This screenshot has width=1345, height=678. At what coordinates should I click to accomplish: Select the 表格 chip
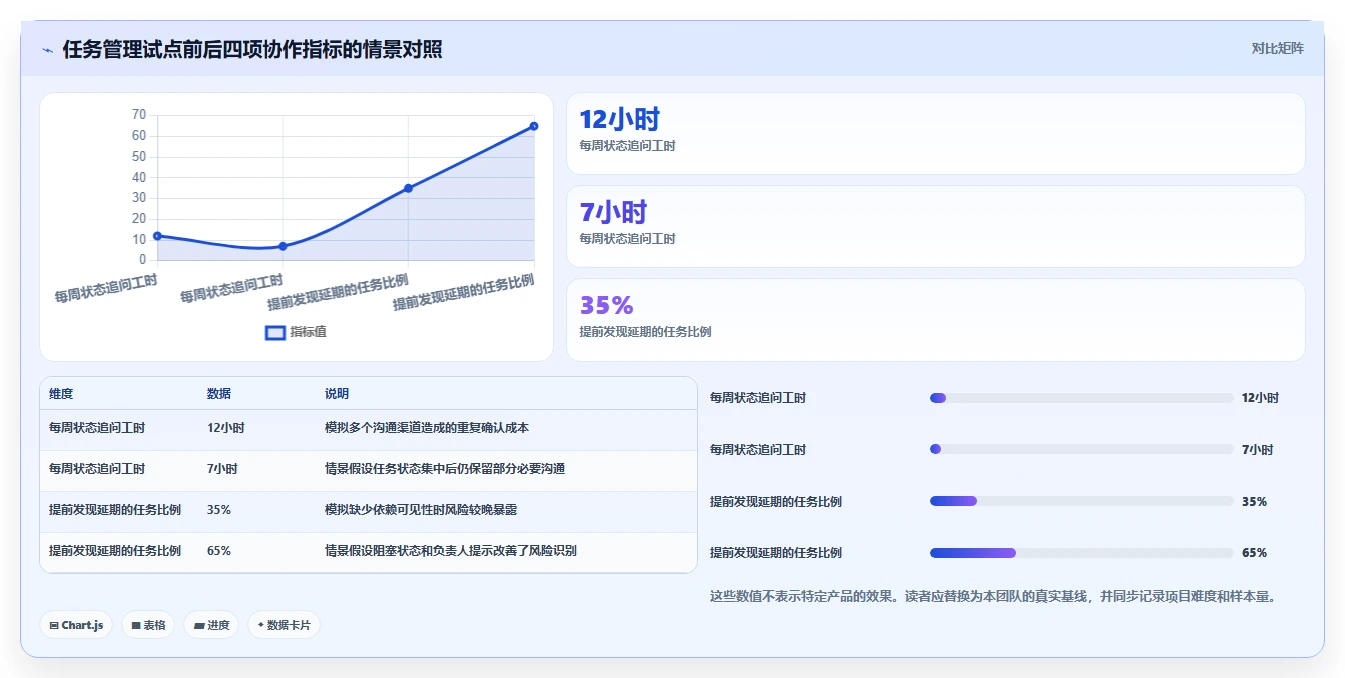[x=148, y=625]
